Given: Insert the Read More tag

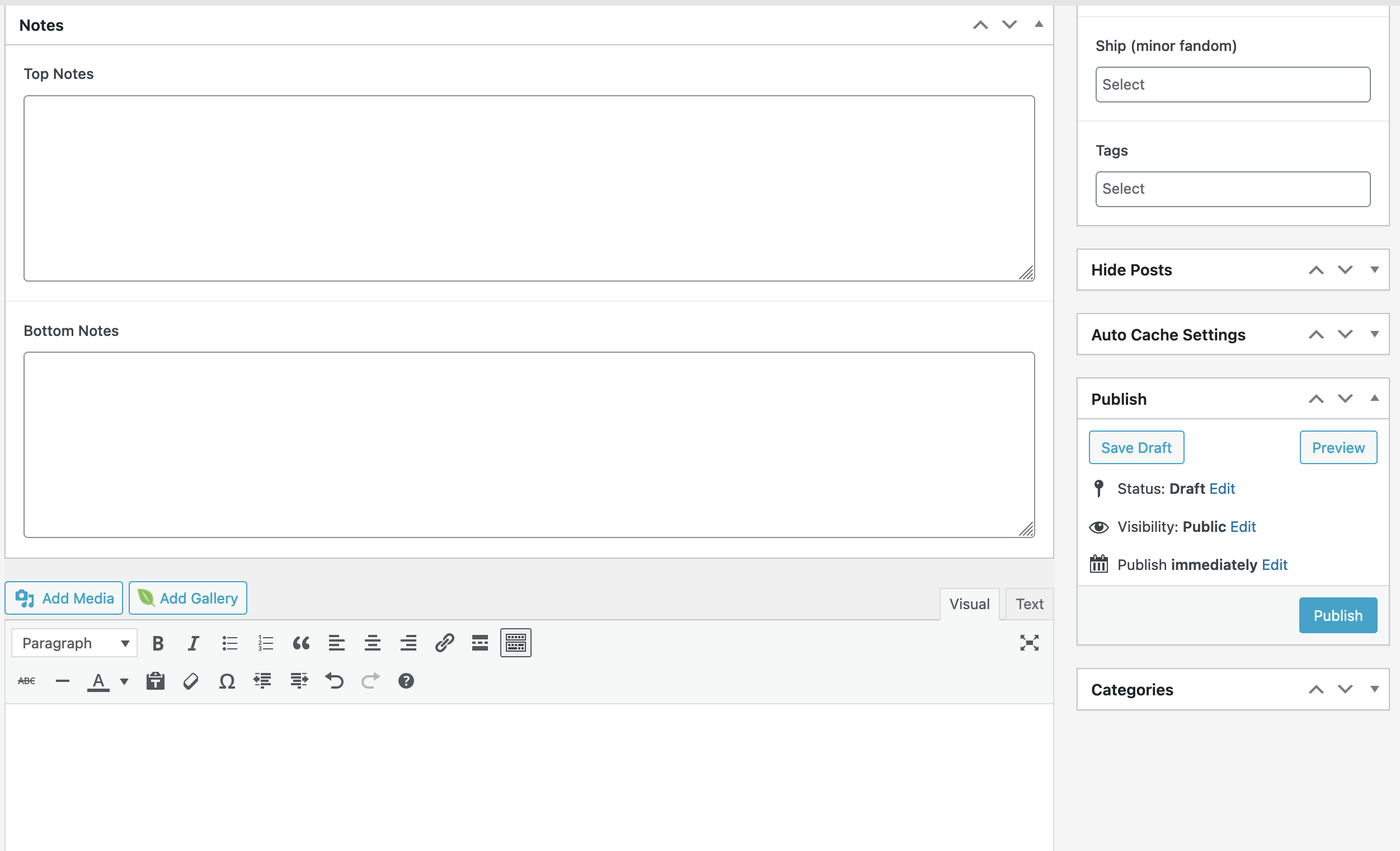Looking at the screenshot, I should coord(480,642).
